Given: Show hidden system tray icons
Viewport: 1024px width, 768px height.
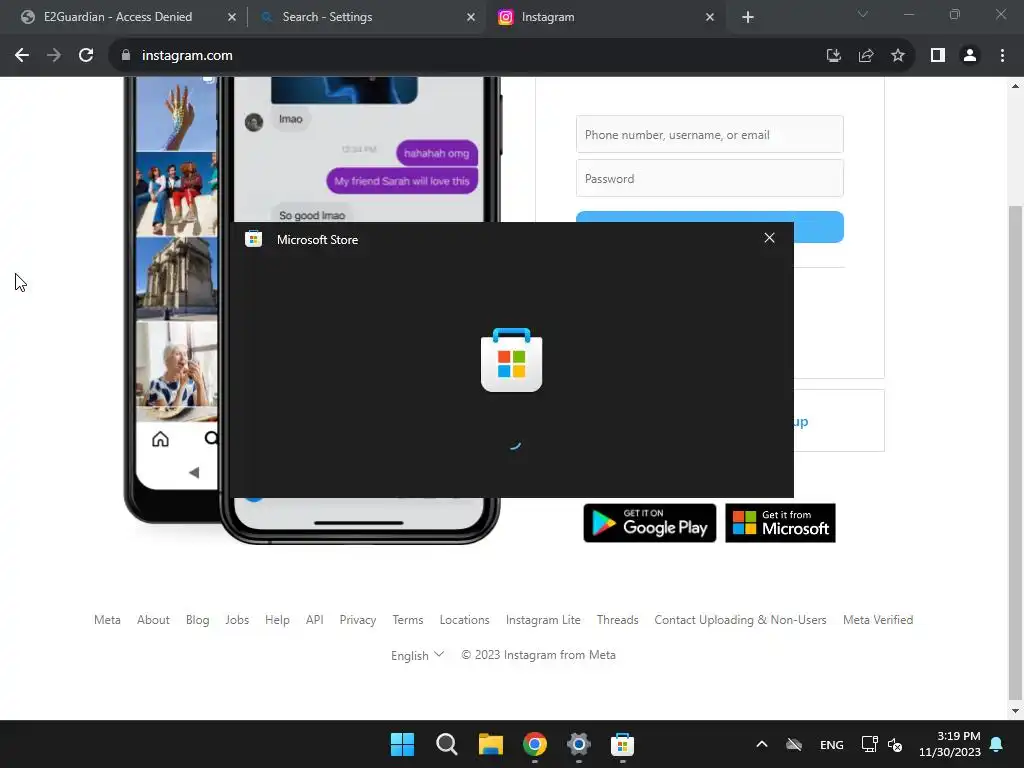Looking at the screenshot, I should tap(761, 744).
